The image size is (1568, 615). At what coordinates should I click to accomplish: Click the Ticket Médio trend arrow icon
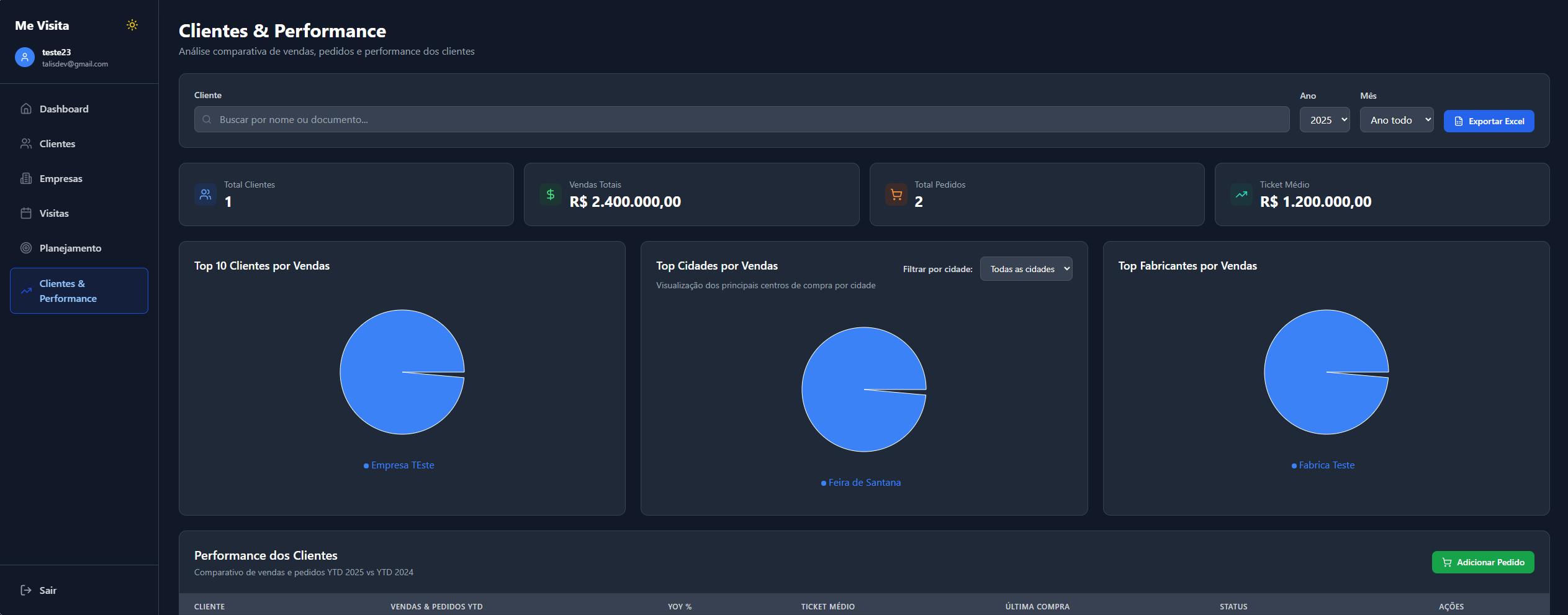[x=1241, y=194]
